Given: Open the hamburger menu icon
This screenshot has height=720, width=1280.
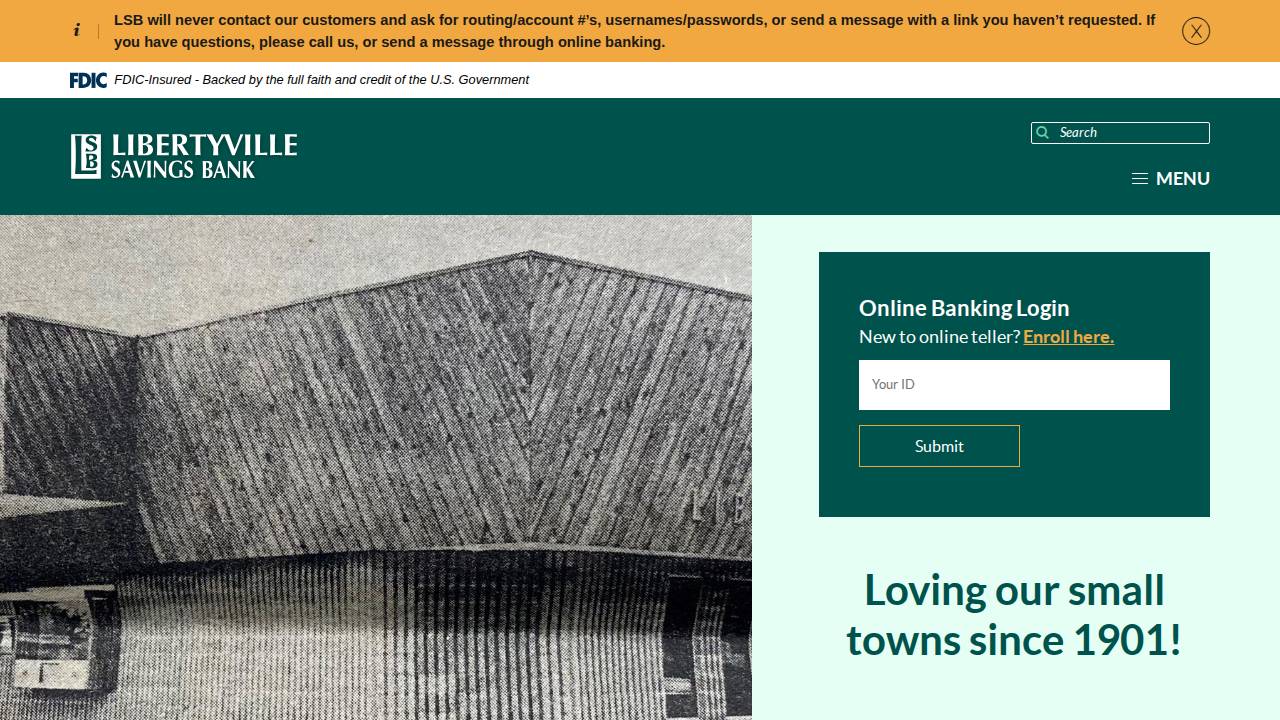Looking at the screenshot, I should click(1140, 178).
